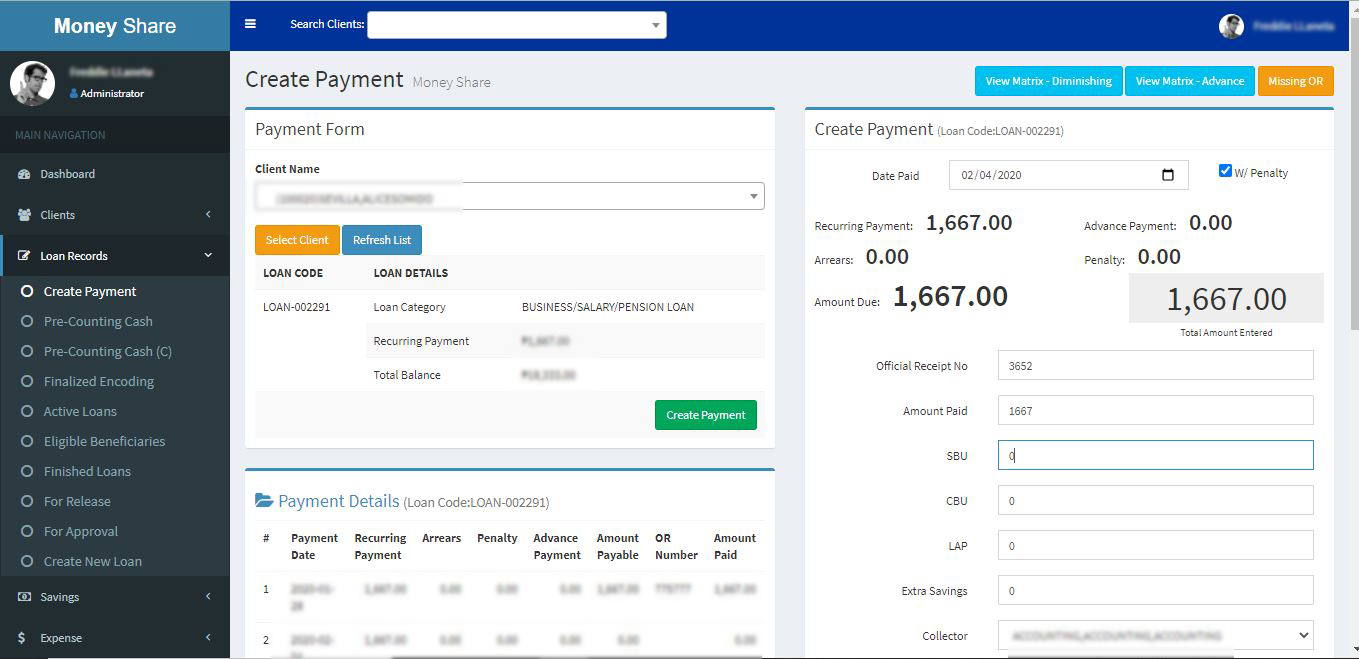Open the Dashboard menu item
The image size is (1359, 659).
pyautogui.click(x=115, y=174)
